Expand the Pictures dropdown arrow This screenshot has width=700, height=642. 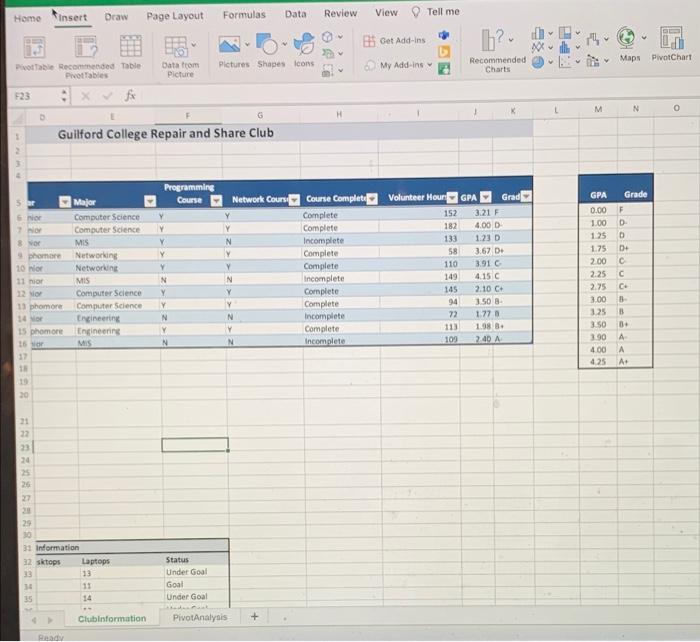(x=247, y=45)
